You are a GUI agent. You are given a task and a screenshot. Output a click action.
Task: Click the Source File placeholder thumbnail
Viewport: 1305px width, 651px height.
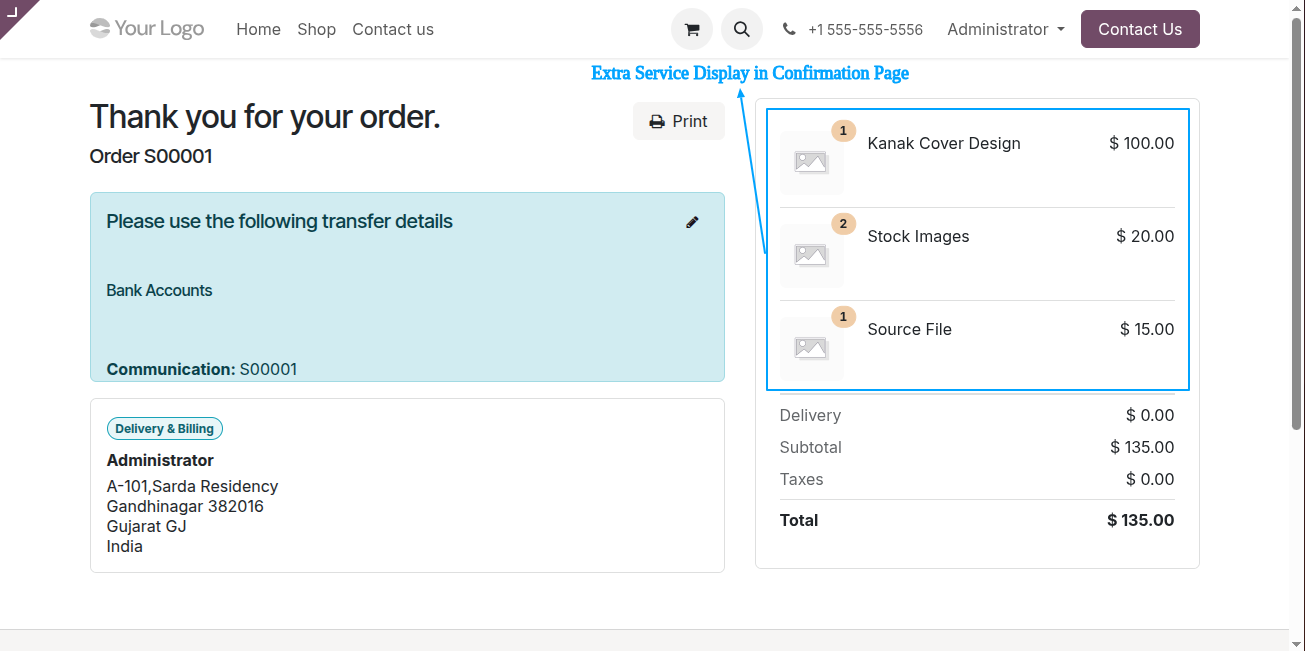point(811,348)
